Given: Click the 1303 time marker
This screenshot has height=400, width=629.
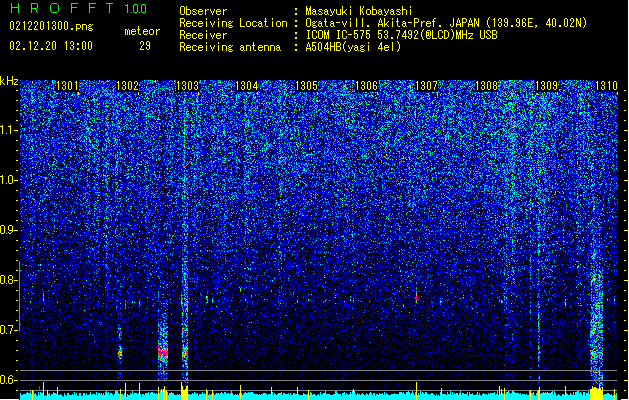Looking at the screenshot, I should pyautogui.click(x=187, y=86).
